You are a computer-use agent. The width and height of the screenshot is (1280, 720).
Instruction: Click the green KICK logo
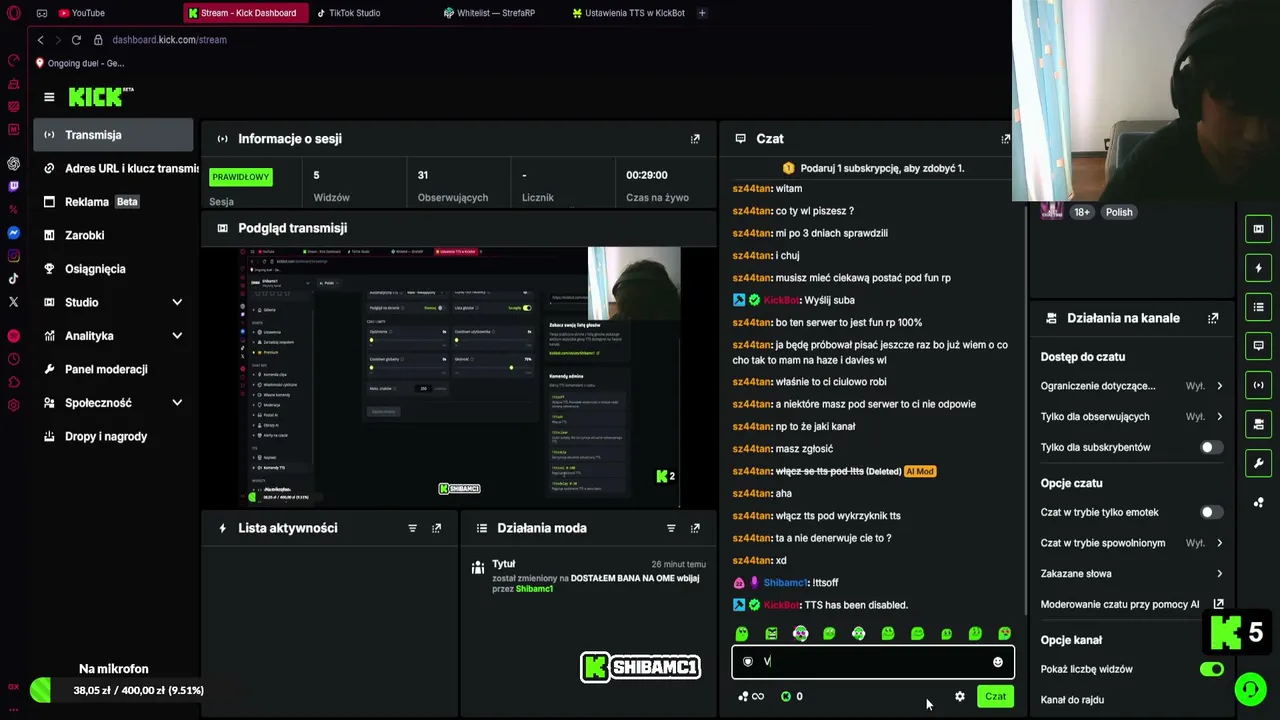(101, 97)
